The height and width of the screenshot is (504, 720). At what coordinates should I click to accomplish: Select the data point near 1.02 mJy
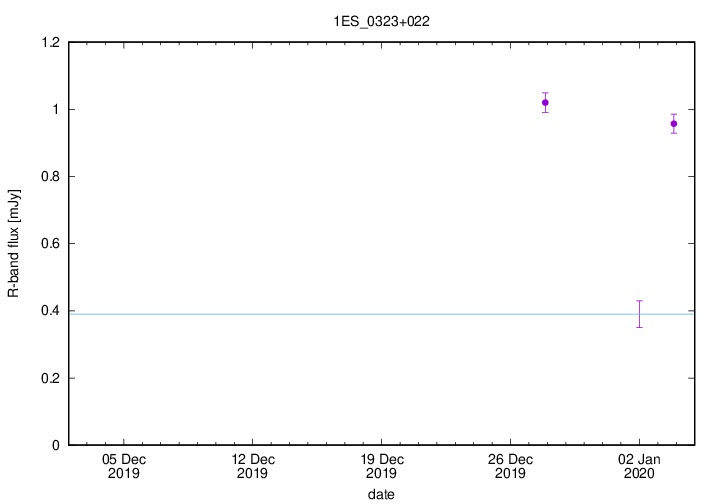click(x=545, y=102)
